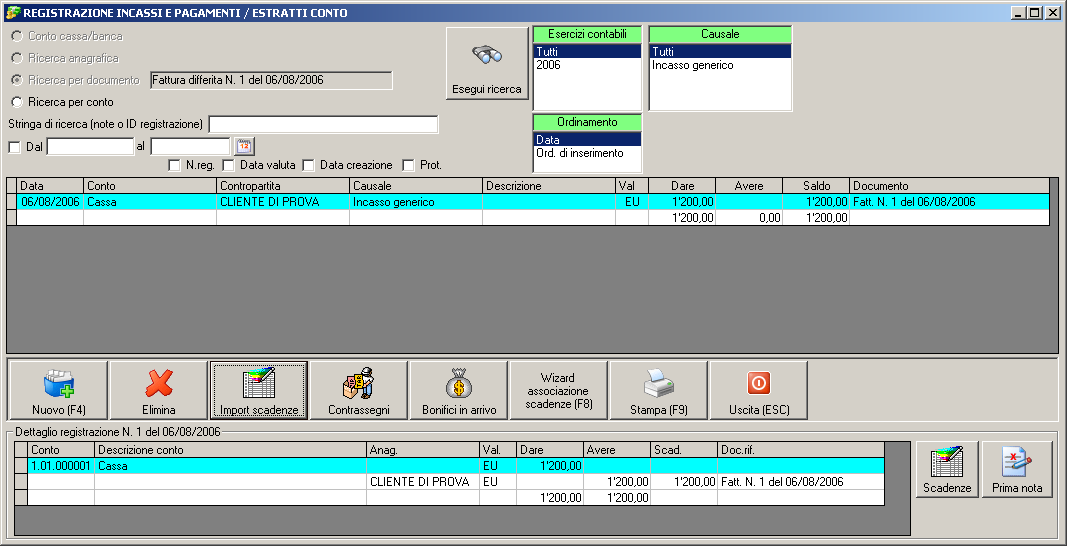Screen dimensions: 1067x546
Task: Click the red X Elimina button
Action: tap(159, 391)
